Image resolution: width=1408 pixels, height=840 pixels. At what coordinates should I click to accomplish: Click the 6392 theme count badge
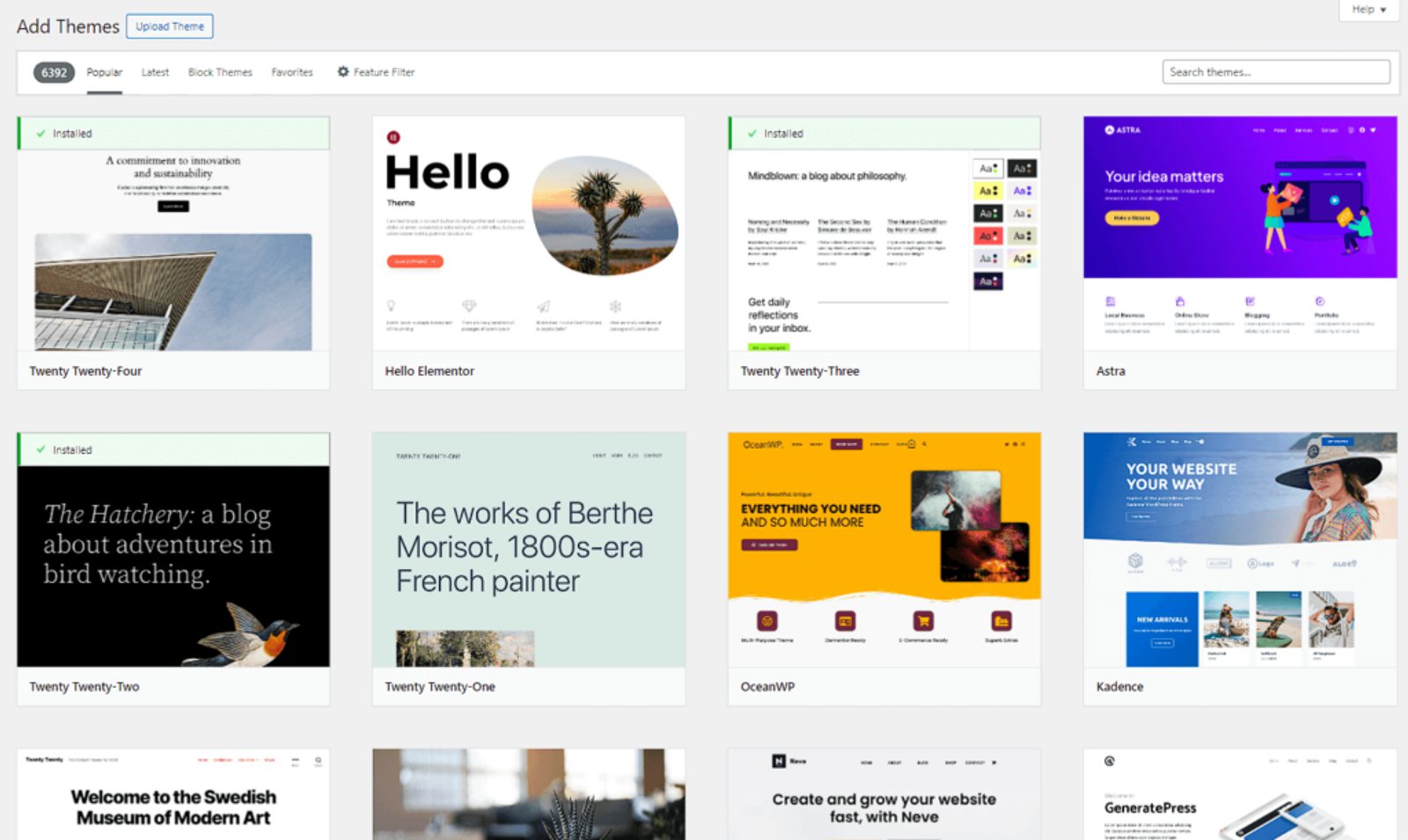pyautogui.click(x=53, y=72)
